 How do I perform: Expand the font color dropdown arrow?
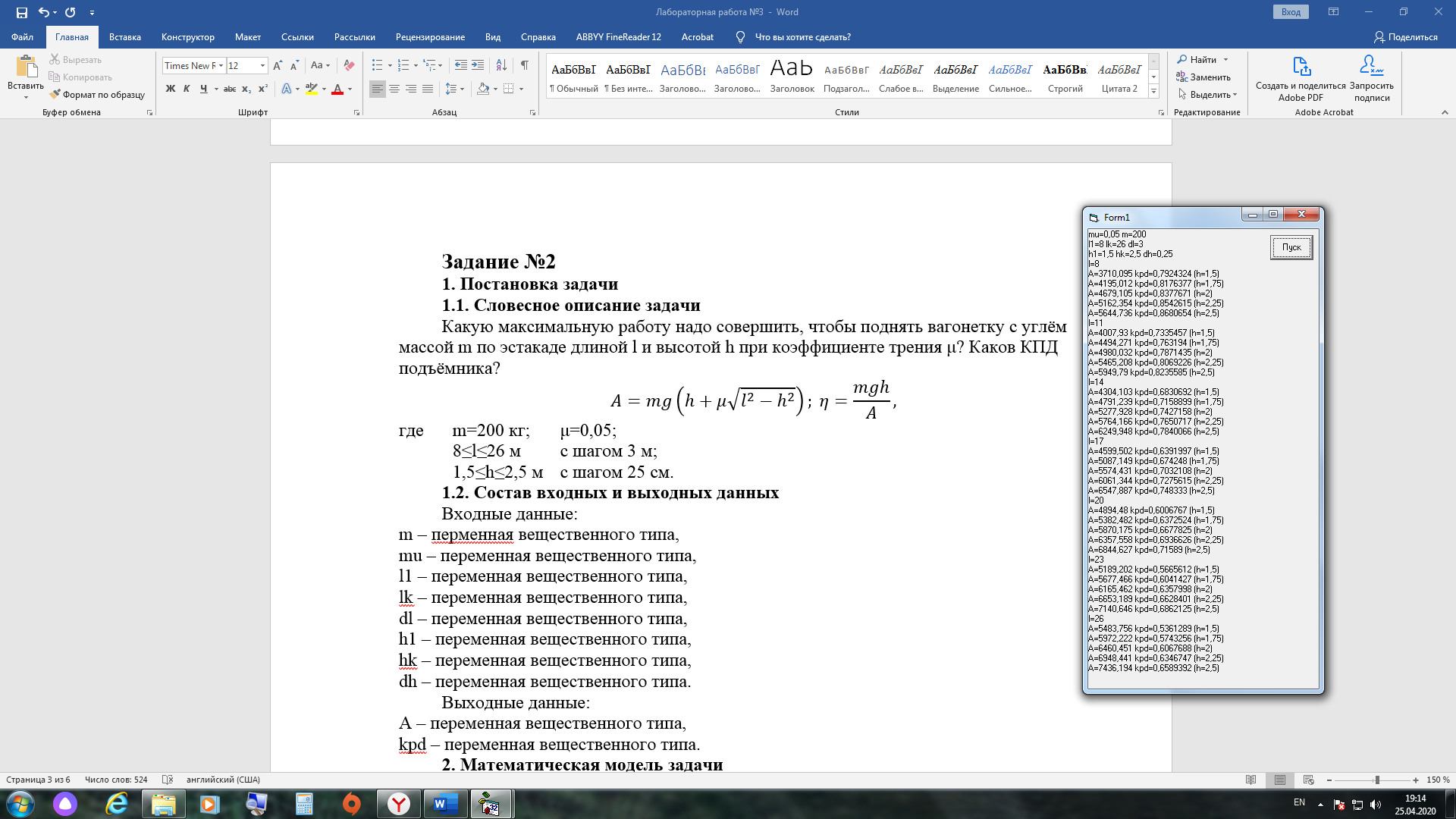coord(350,89)
